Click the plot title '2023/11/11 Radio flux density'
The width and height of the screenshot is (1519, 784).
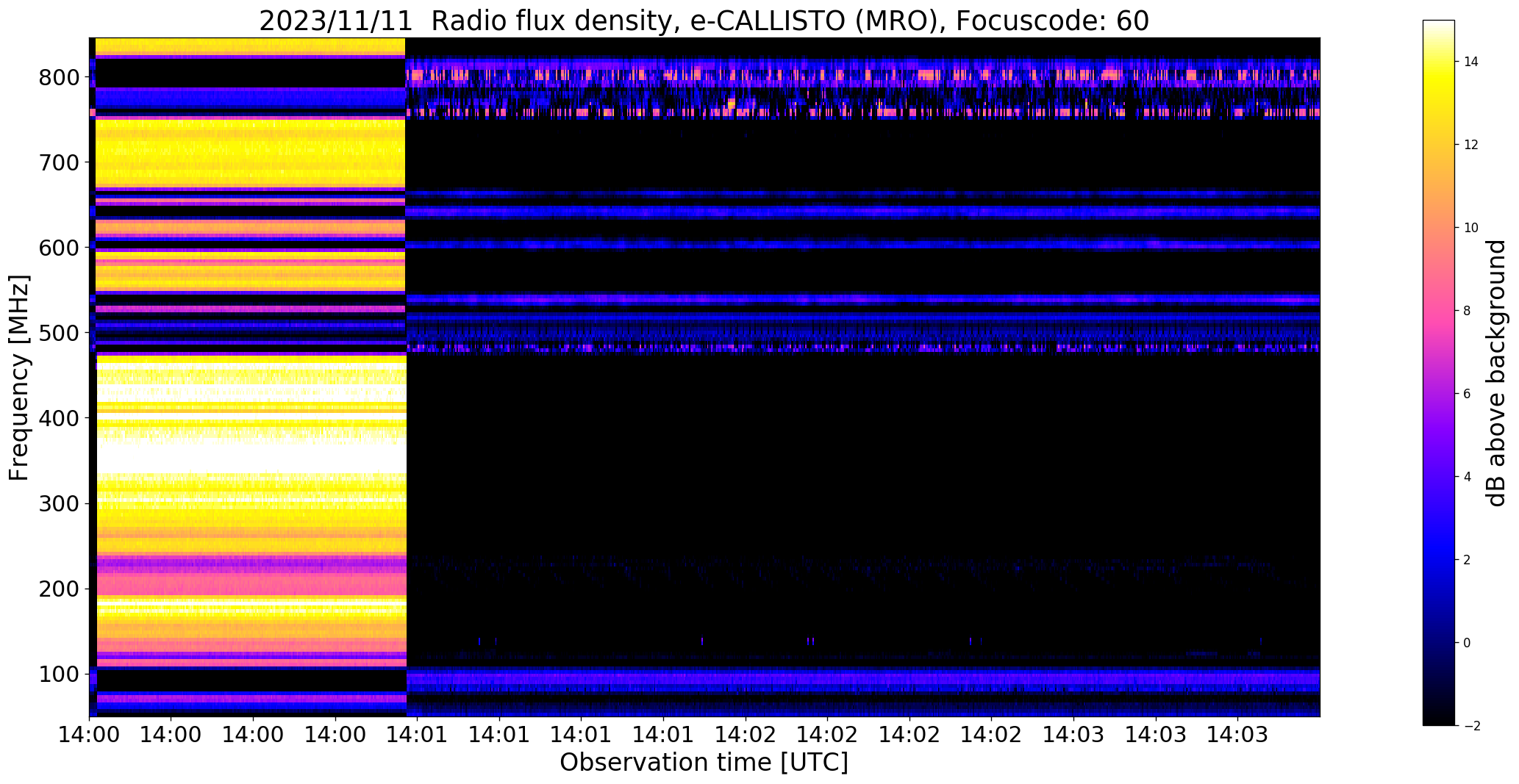704,21
